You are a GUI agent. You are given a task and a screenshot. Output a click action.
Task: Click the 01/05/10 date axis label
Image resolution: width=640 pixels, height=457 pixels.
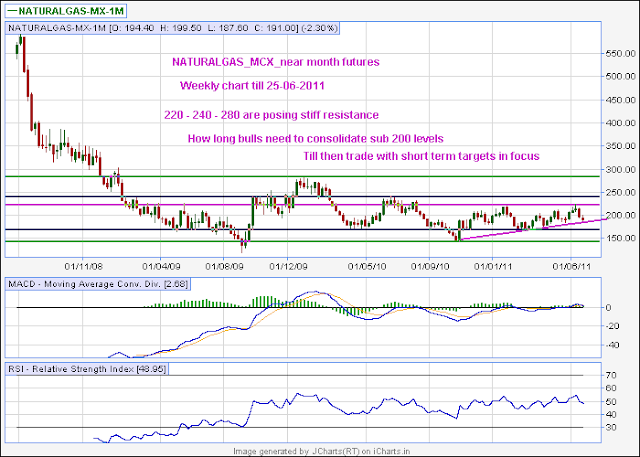click(x=367, y=266)
